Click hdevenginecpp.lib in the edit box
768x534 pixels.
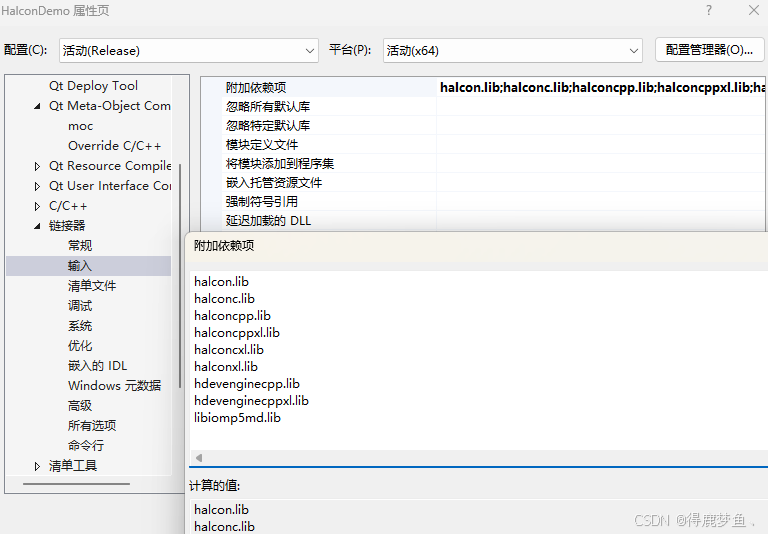[247, 384]
